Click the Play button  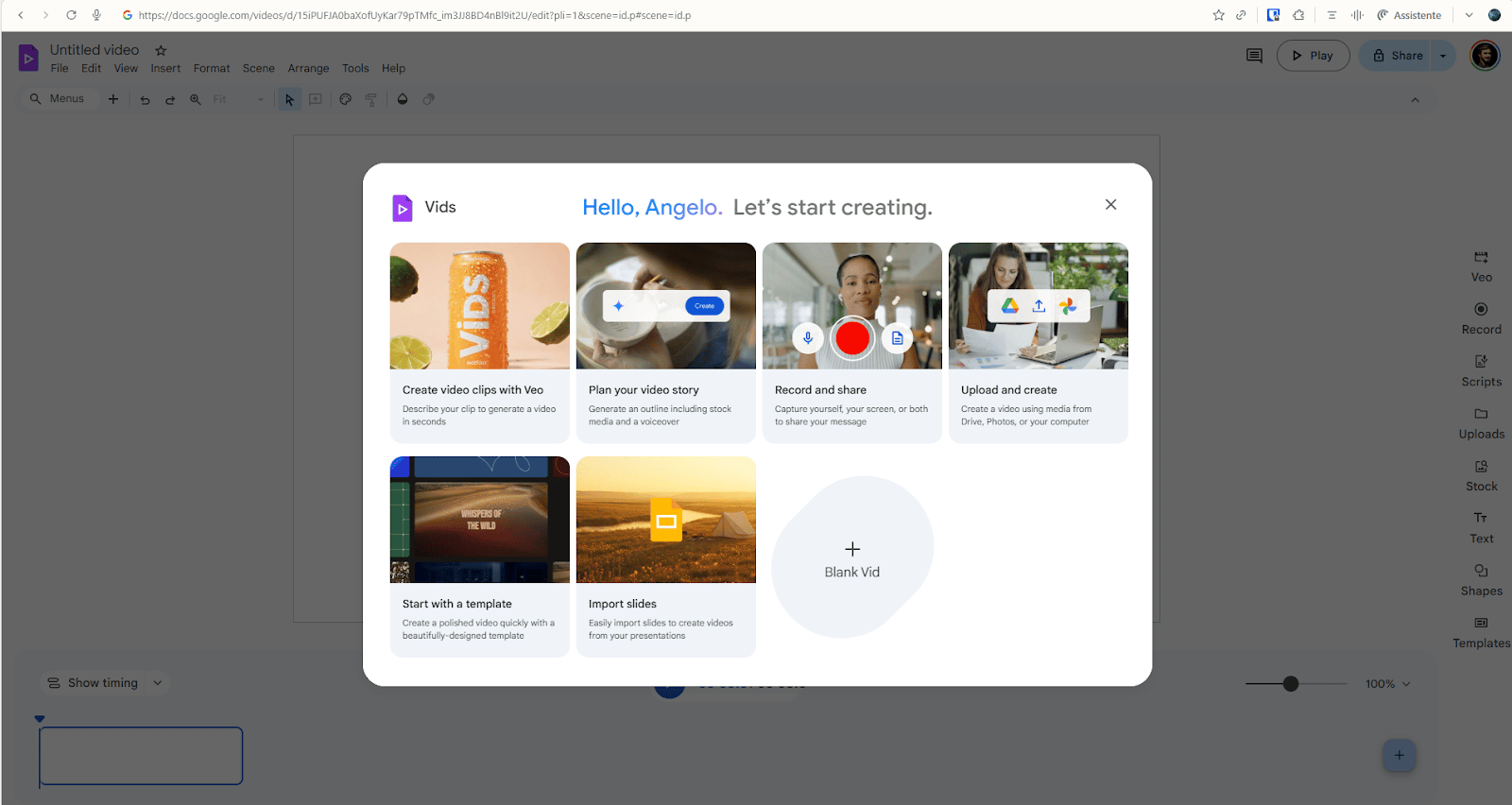1313,56
